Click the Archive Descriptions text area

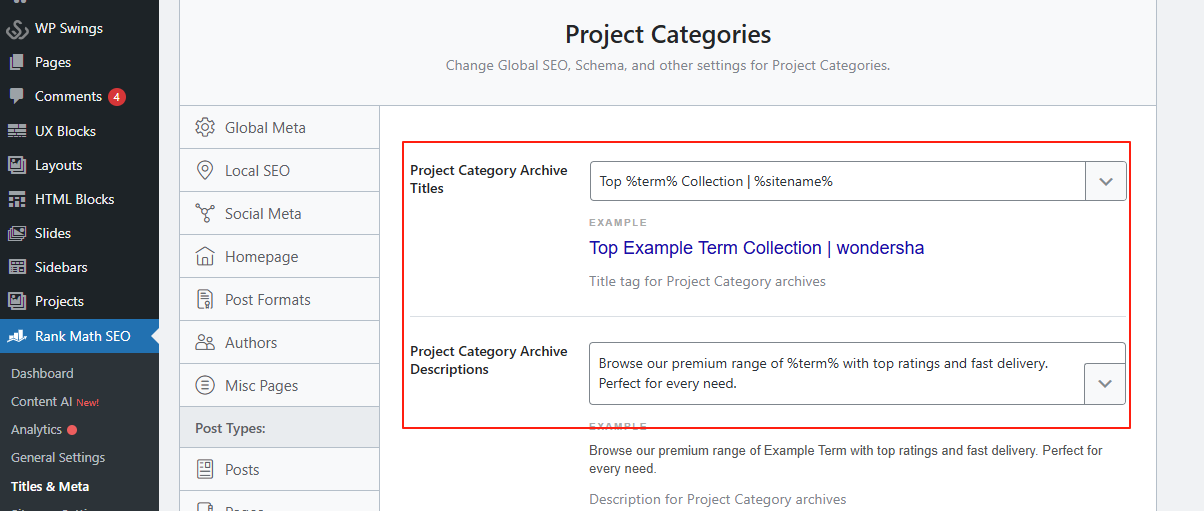[x=836, y=373]
